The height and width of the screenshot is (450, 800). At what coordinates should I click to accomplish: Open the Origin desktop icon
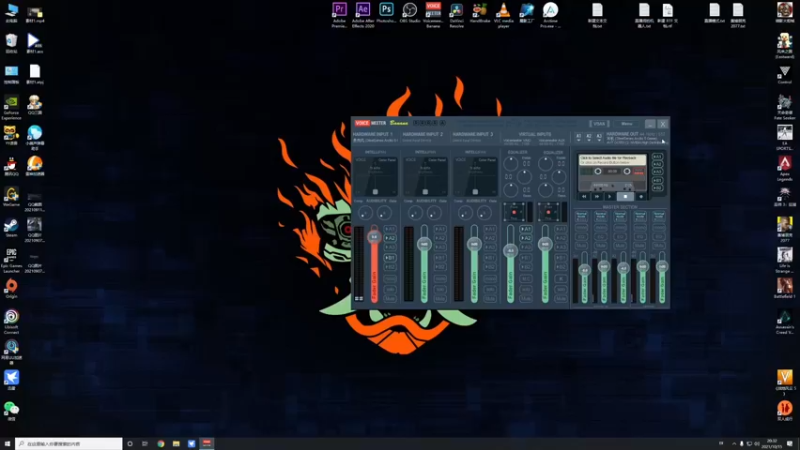pos(11,289)
